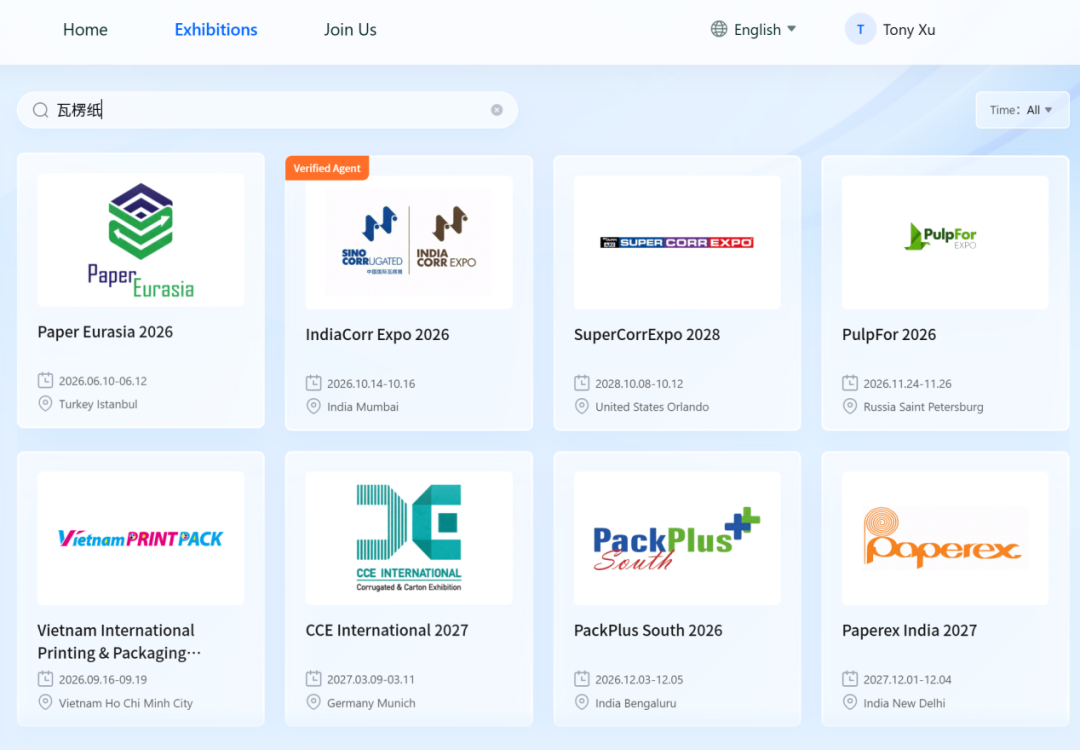Click location pin beside United States Orlando
This screenshot has width=1080, height=750.
(582, 406)
